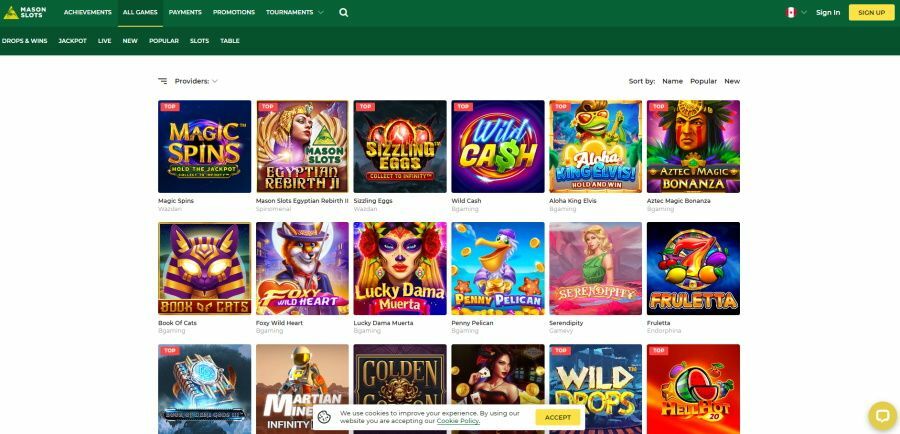
Task: Open the Cookie Policy link
Action: coord(458,421)
